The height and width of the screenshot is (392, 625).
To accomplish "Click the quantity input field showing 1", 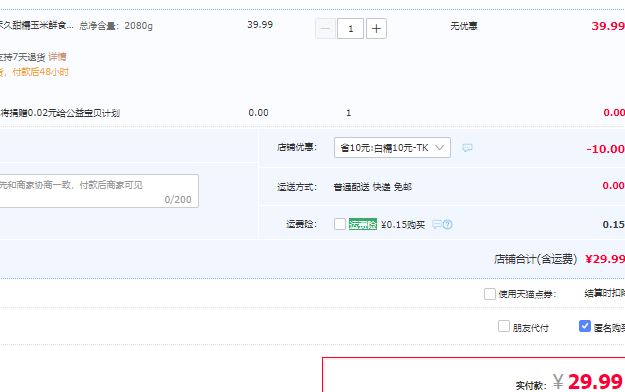I will tap(350, 29).
